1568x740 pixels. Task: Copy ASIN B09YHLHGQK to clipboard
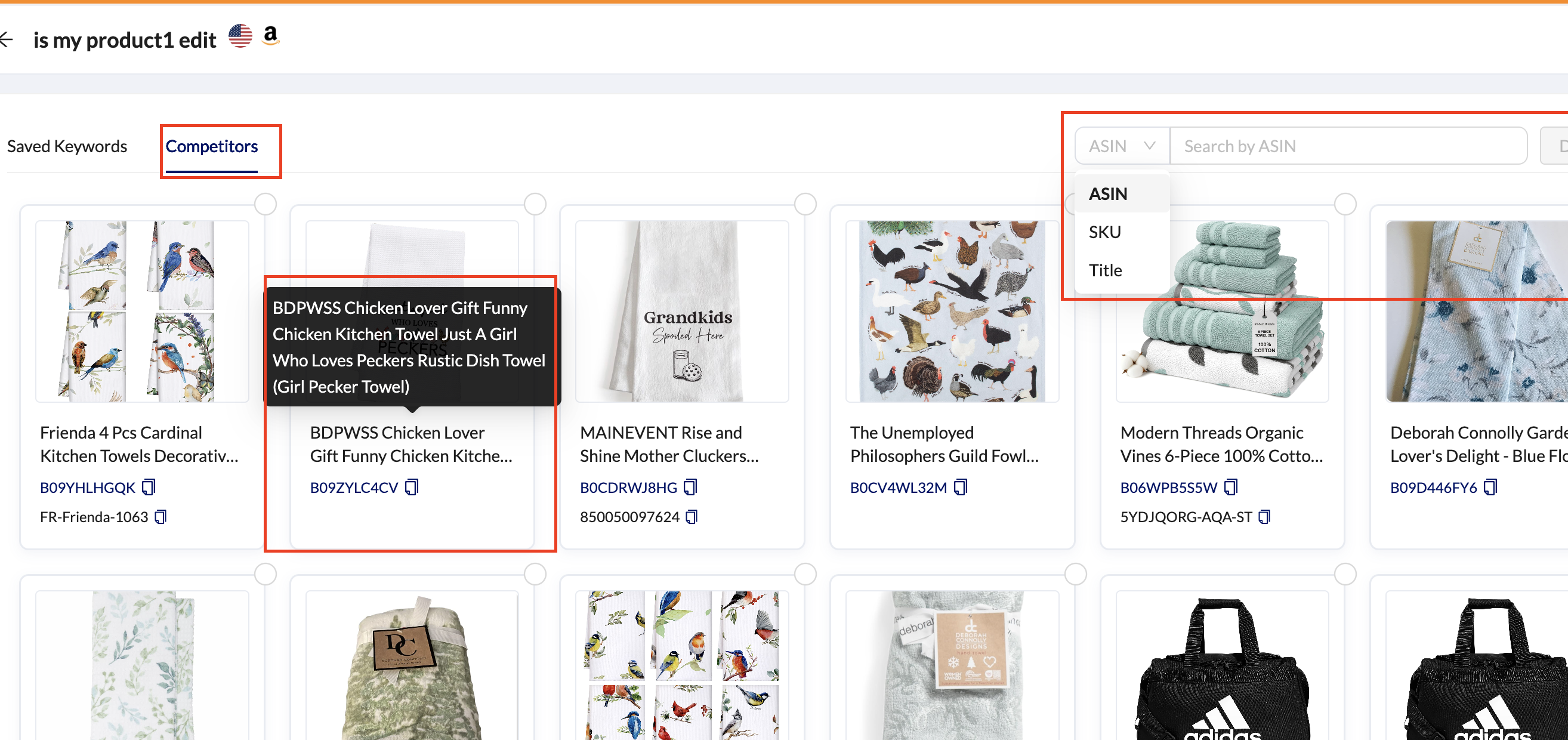point(149,487)
